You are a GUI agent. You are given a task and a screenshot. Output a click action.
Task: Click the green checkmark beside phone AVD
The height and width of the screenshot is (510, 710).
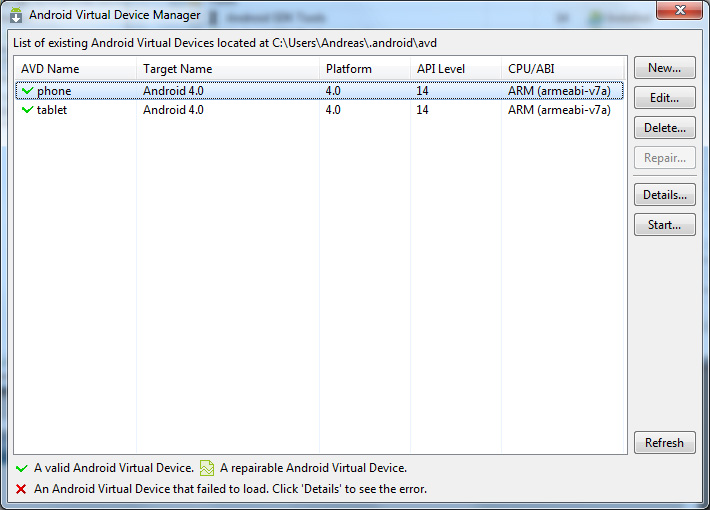27,91
